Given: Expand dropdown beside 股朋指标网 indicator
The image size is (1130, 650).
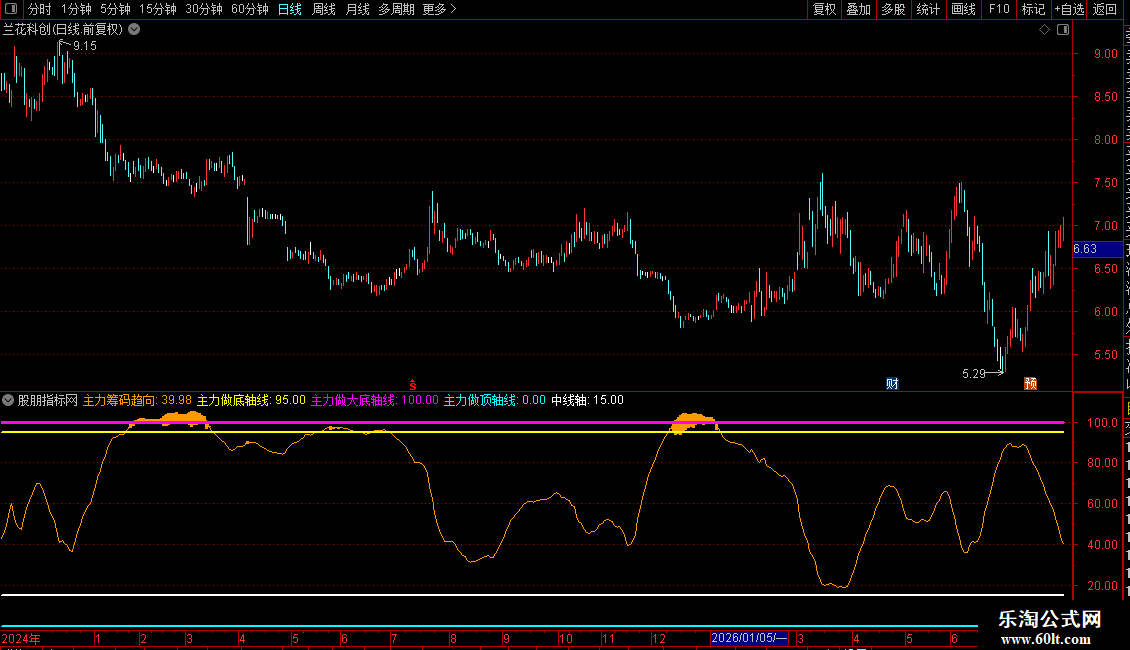Looking at the screenshot, I should tap(8, 400).
